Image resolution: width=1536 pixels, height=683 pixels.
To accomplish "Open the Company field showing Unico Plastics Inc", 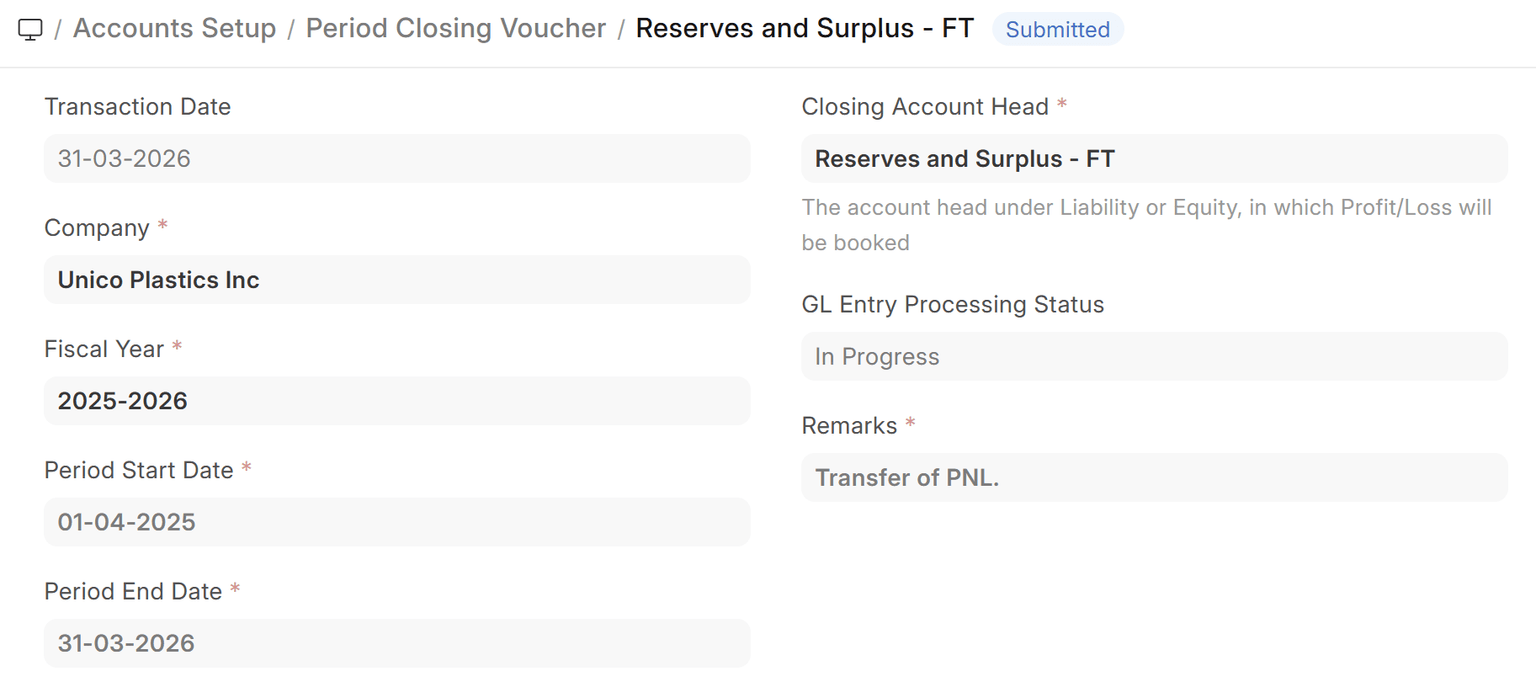I will tap(397, 280).
